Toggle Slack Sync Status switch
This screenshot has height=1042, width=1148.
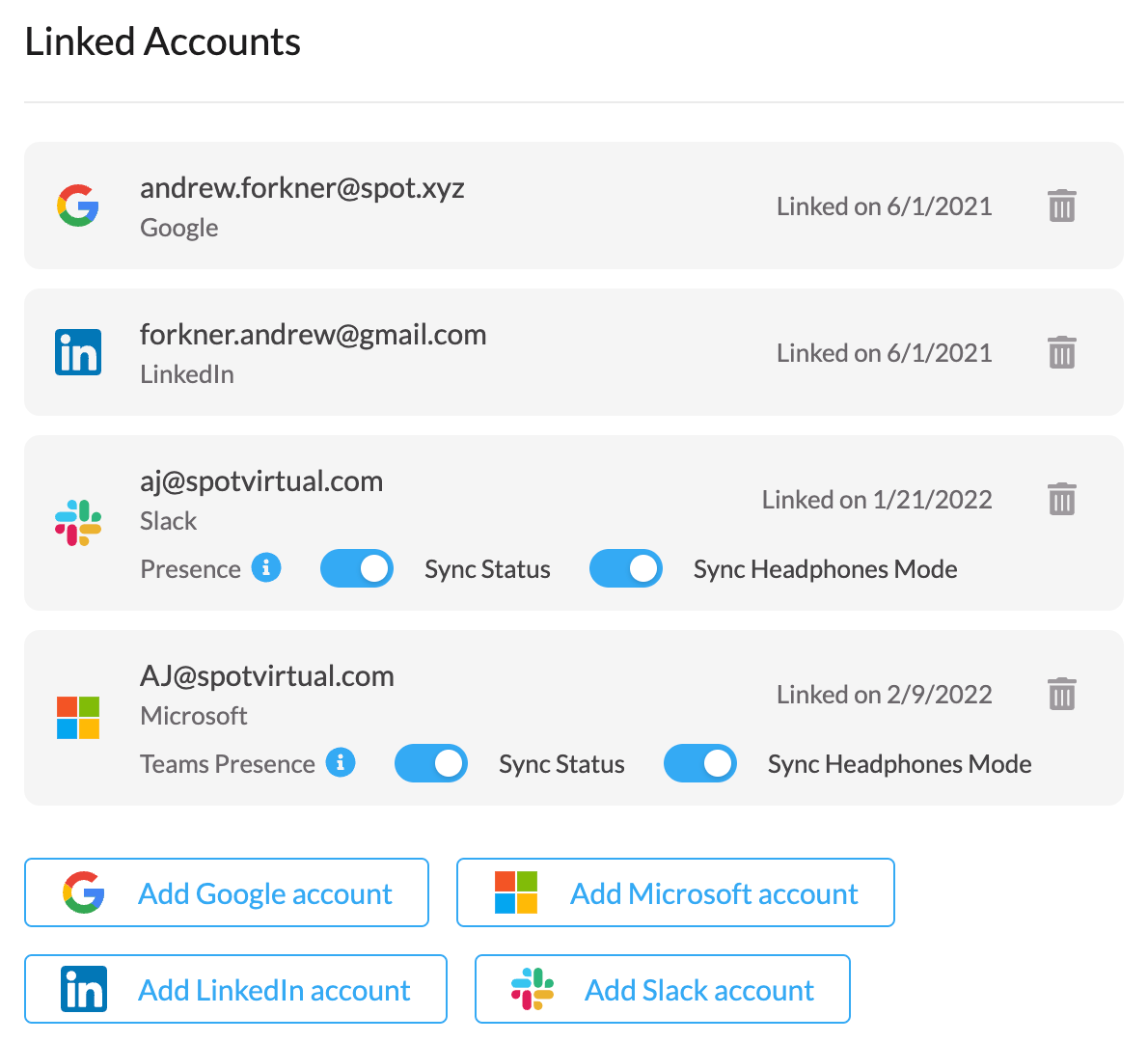pyautogui.click(x=357, y=568)
